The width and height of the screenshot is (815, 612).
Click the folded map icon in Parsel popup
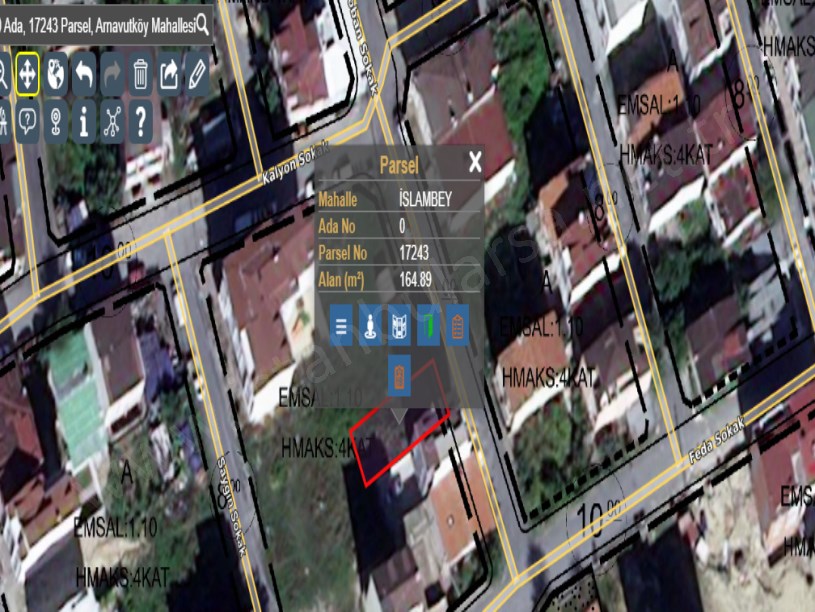click(399, 326)
